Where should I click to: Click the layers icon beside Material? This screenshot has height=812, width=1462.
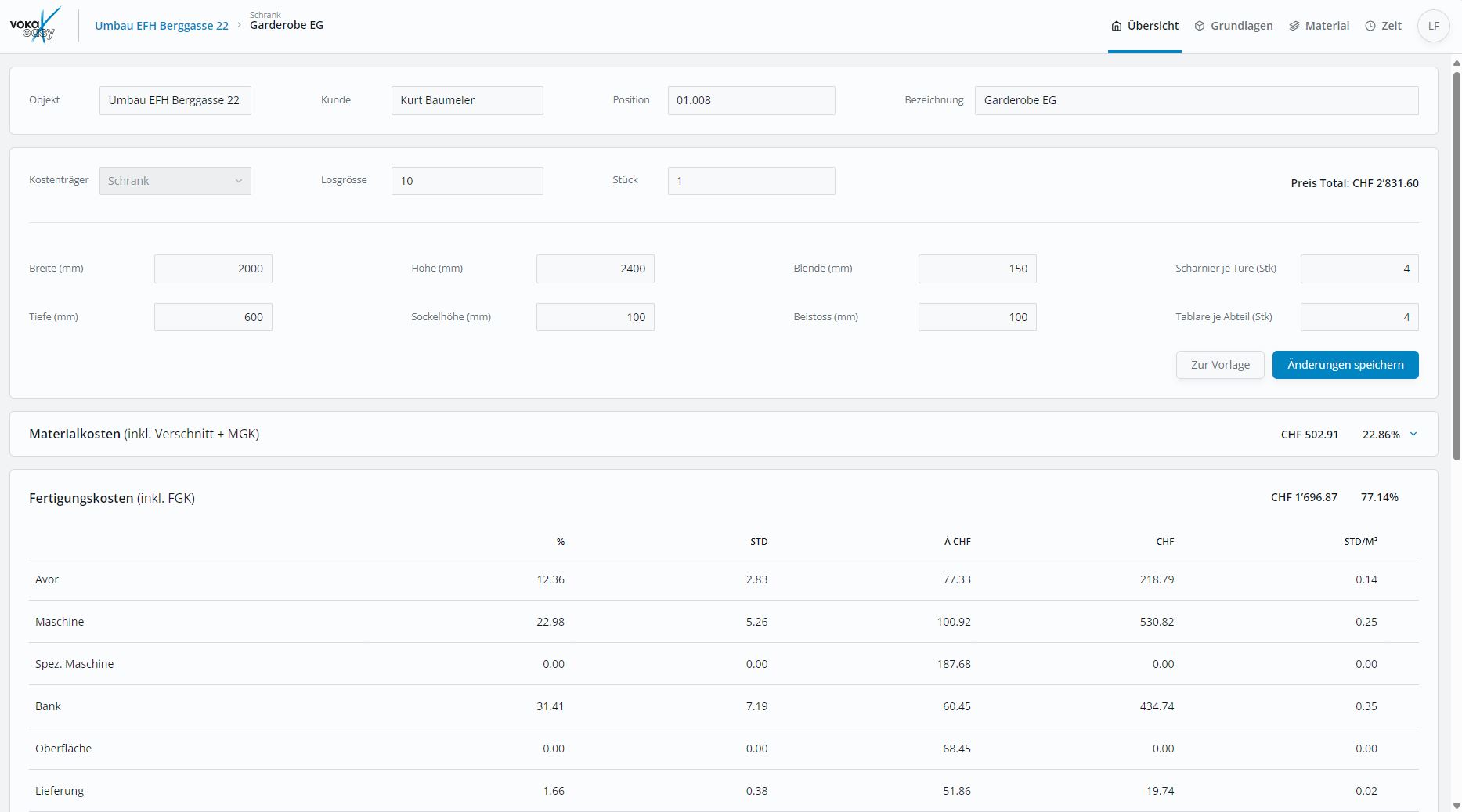[1294, 26]
